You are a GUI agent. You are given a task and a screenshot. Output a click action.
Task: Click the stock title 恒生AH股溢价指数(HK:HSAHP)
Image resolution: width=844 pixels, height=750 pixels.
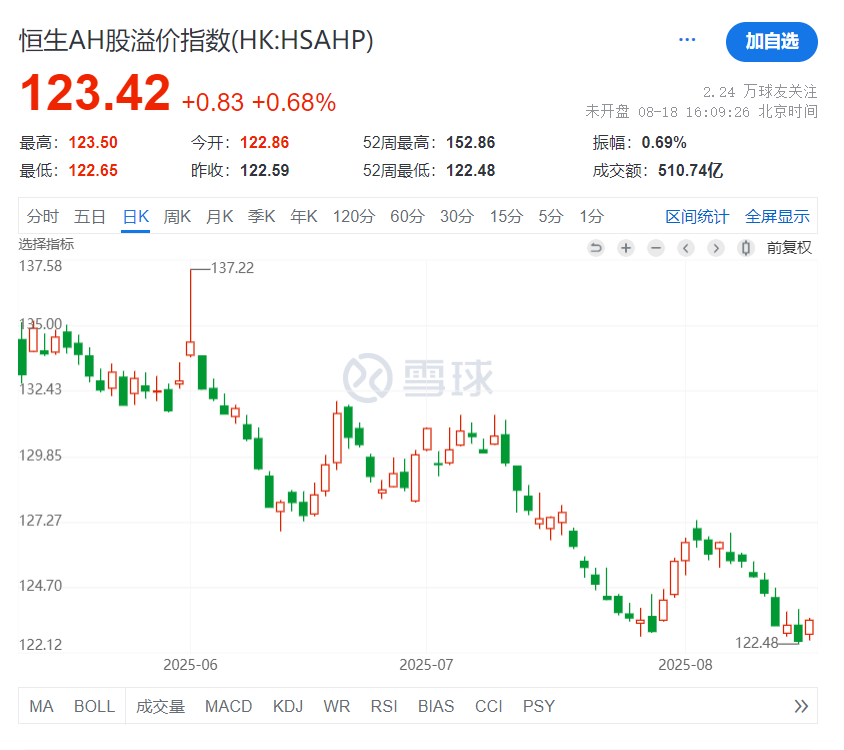tap(196, 40)
